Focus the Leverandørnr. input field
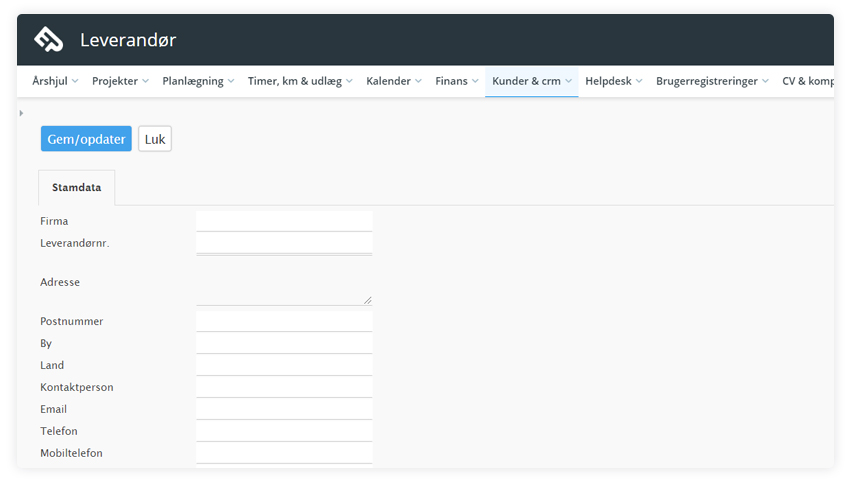This screenshot has width=850, height=482. coord(284,243)
